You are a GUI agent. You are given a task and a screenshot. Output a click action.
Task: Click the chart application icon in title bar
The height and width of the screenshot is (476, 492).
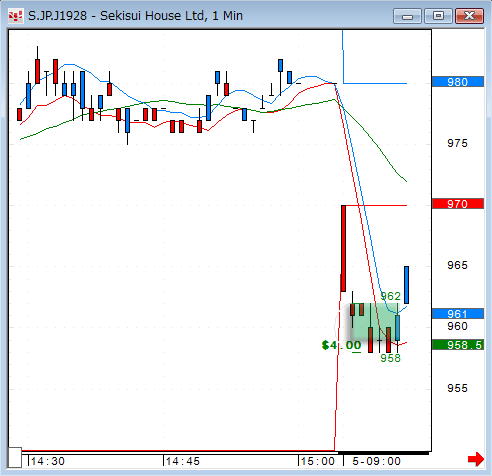pos(15,16)
